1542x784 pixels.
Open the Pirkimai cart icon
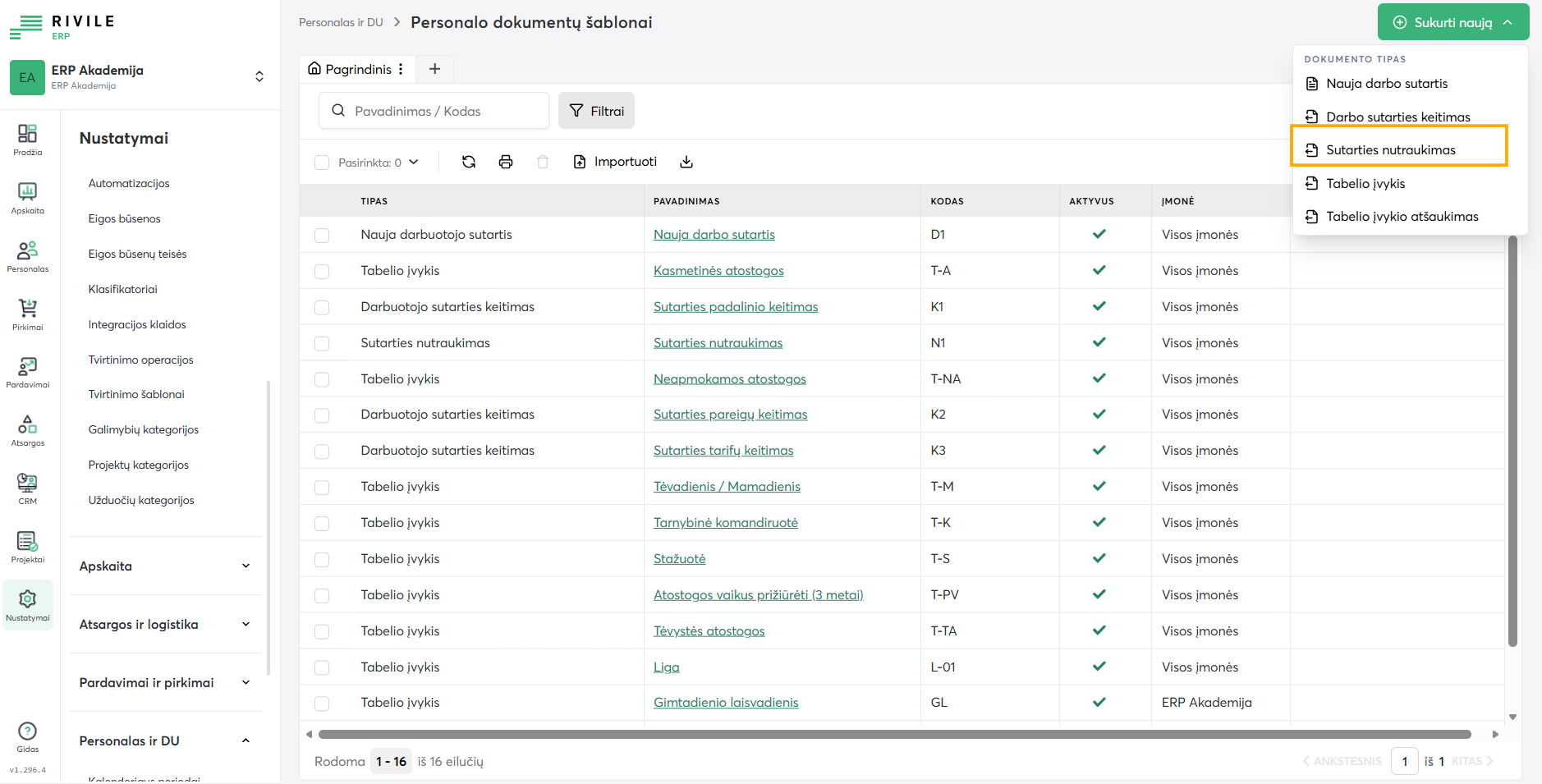click(28, 314)
